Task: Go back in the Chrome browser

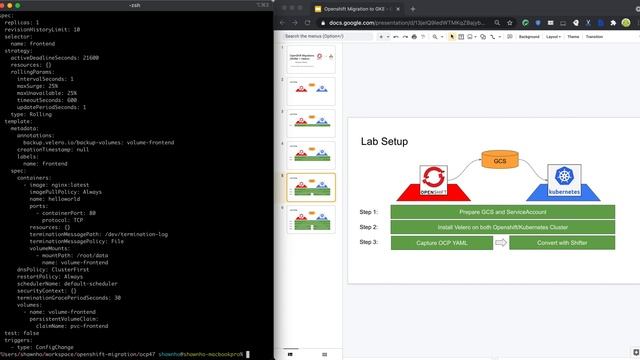Action: [282, 23]
